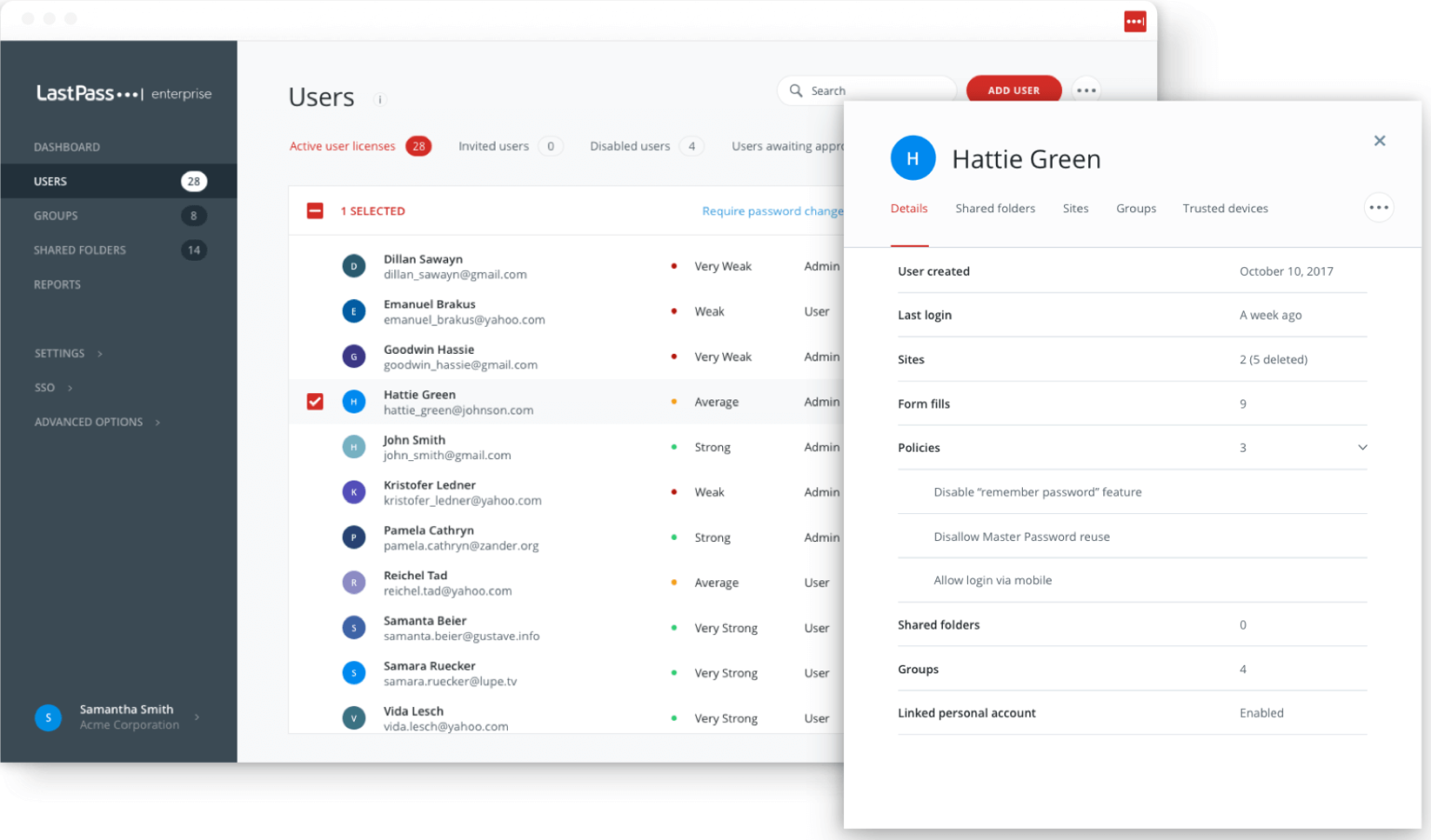Click Dillan Sawayn's avatar circle

(x=354, y=265)
